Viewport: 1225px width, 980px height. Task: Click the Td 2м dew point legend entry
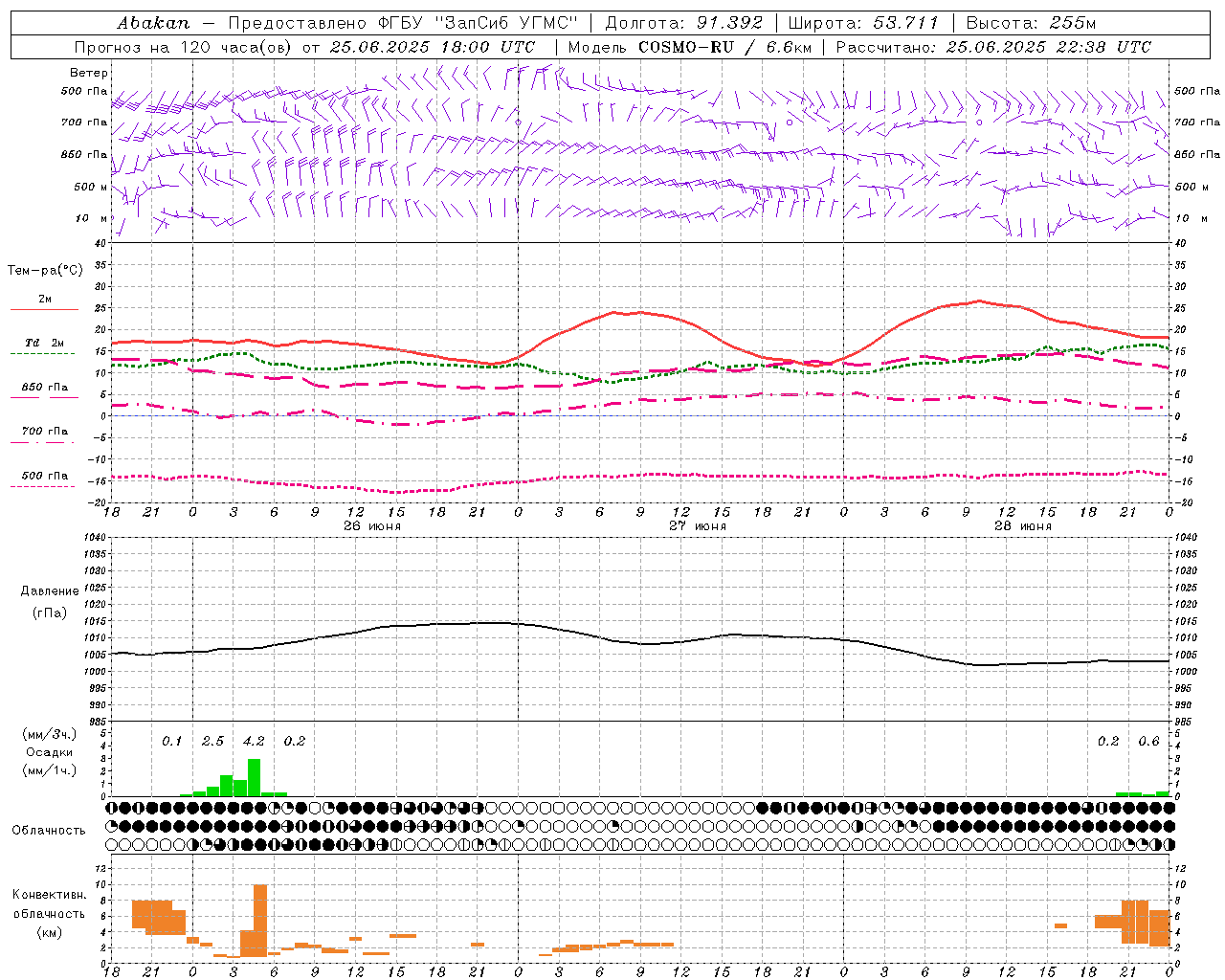click(44, 343)
